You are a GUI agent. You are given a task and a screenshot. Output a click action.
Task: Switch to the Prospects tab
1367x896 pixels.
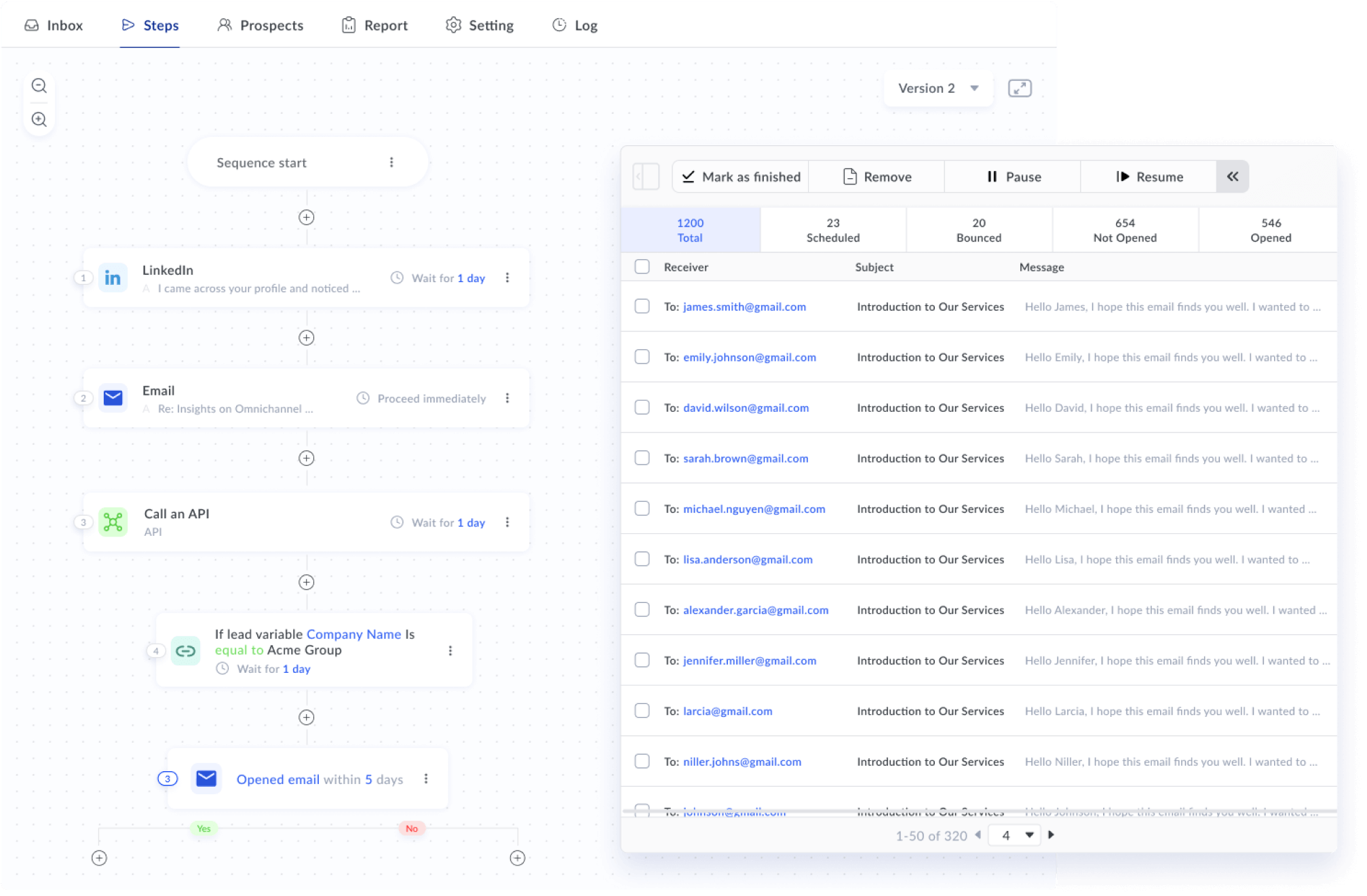[260, 25]
